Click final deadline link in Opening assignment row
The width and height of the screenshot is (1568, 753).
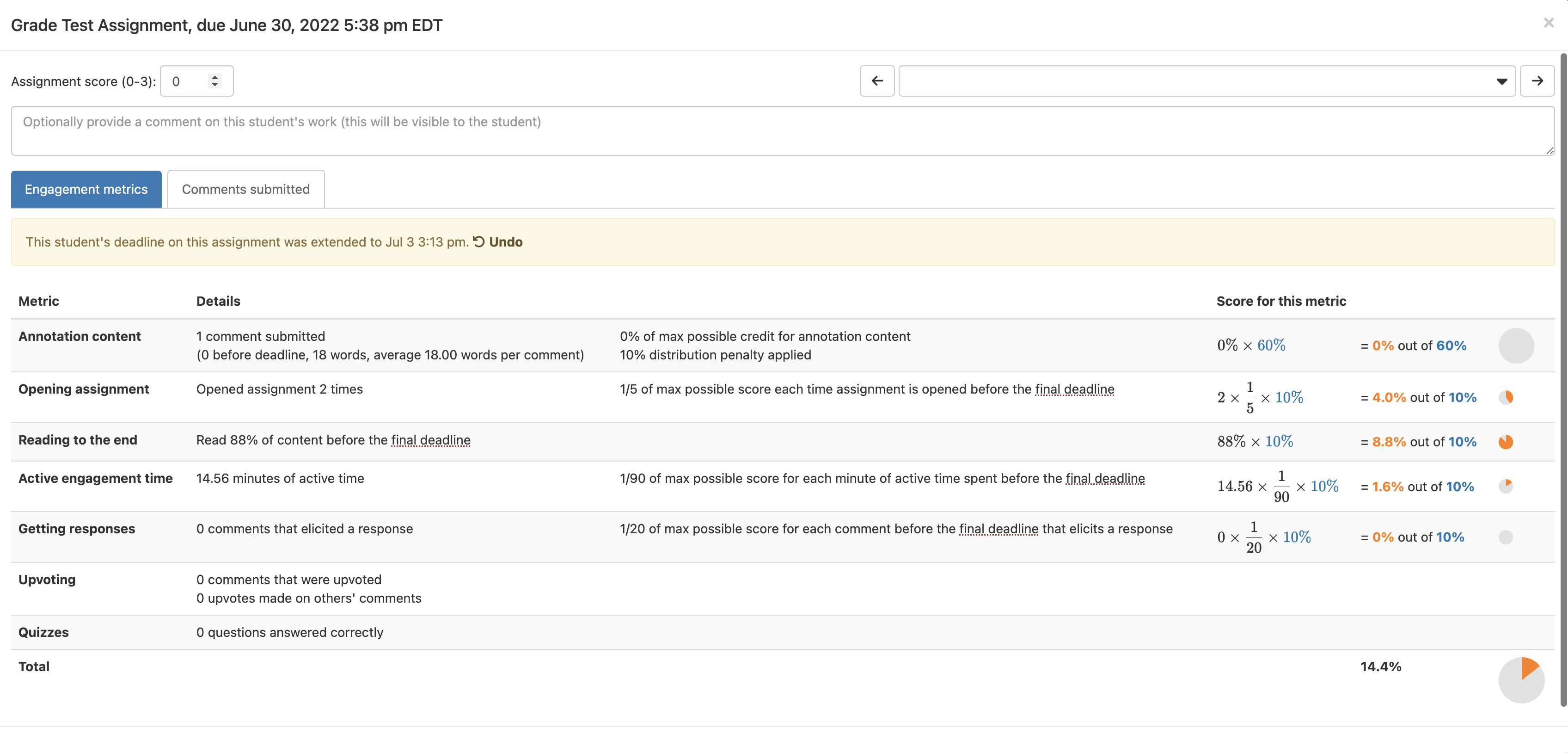[1074, 389]
